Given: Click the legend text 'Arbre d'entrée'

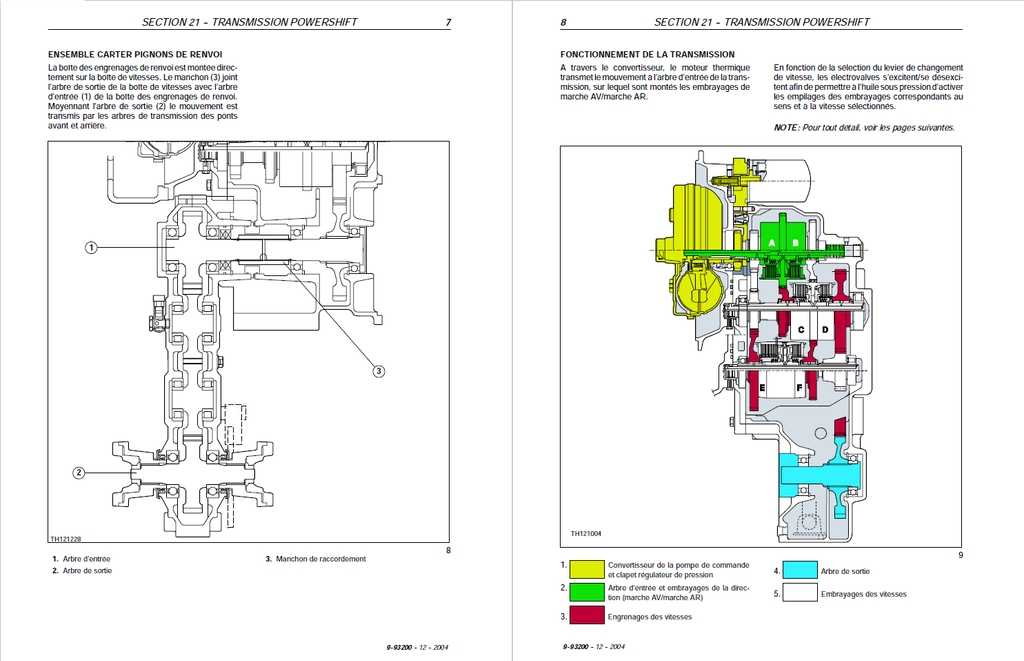Looking at the screenshot, I should (x=86, y=559).
